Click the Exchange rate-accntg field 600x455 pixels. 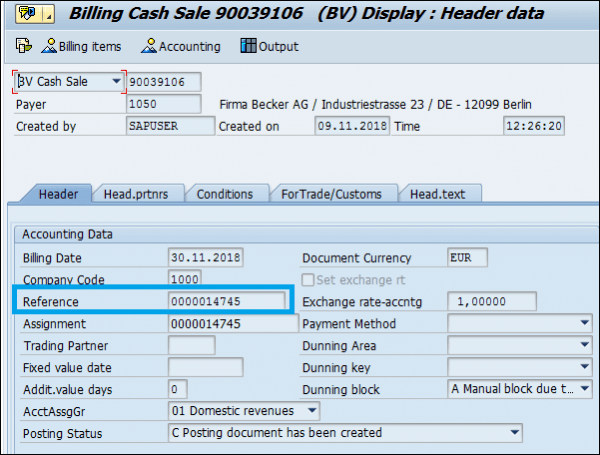[x=492, y=302]
